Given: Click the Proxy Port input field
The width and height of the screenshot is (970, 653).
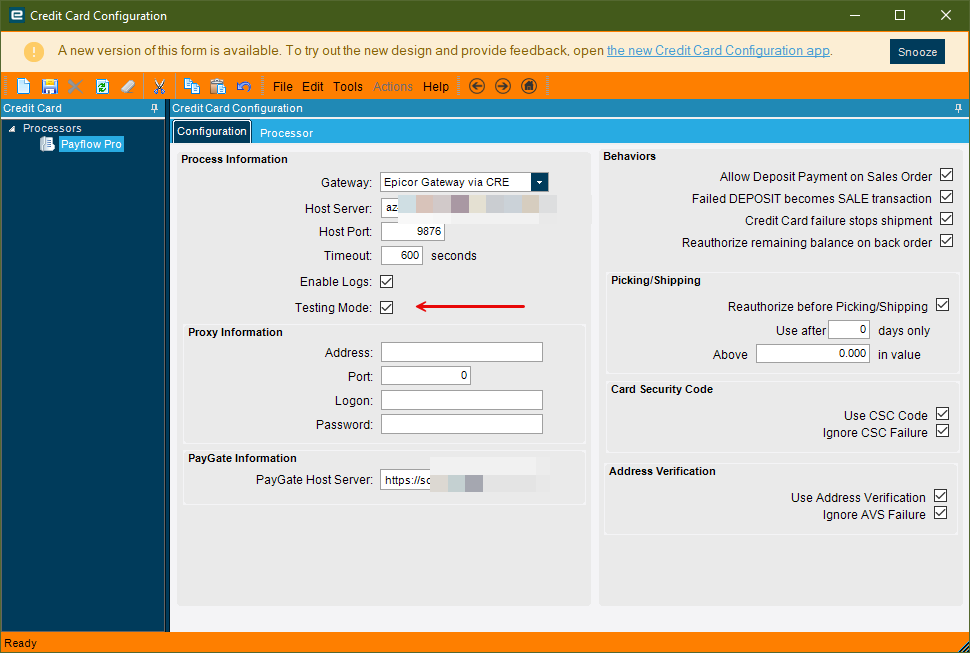Looking at the screenshot, I should 426,375.
